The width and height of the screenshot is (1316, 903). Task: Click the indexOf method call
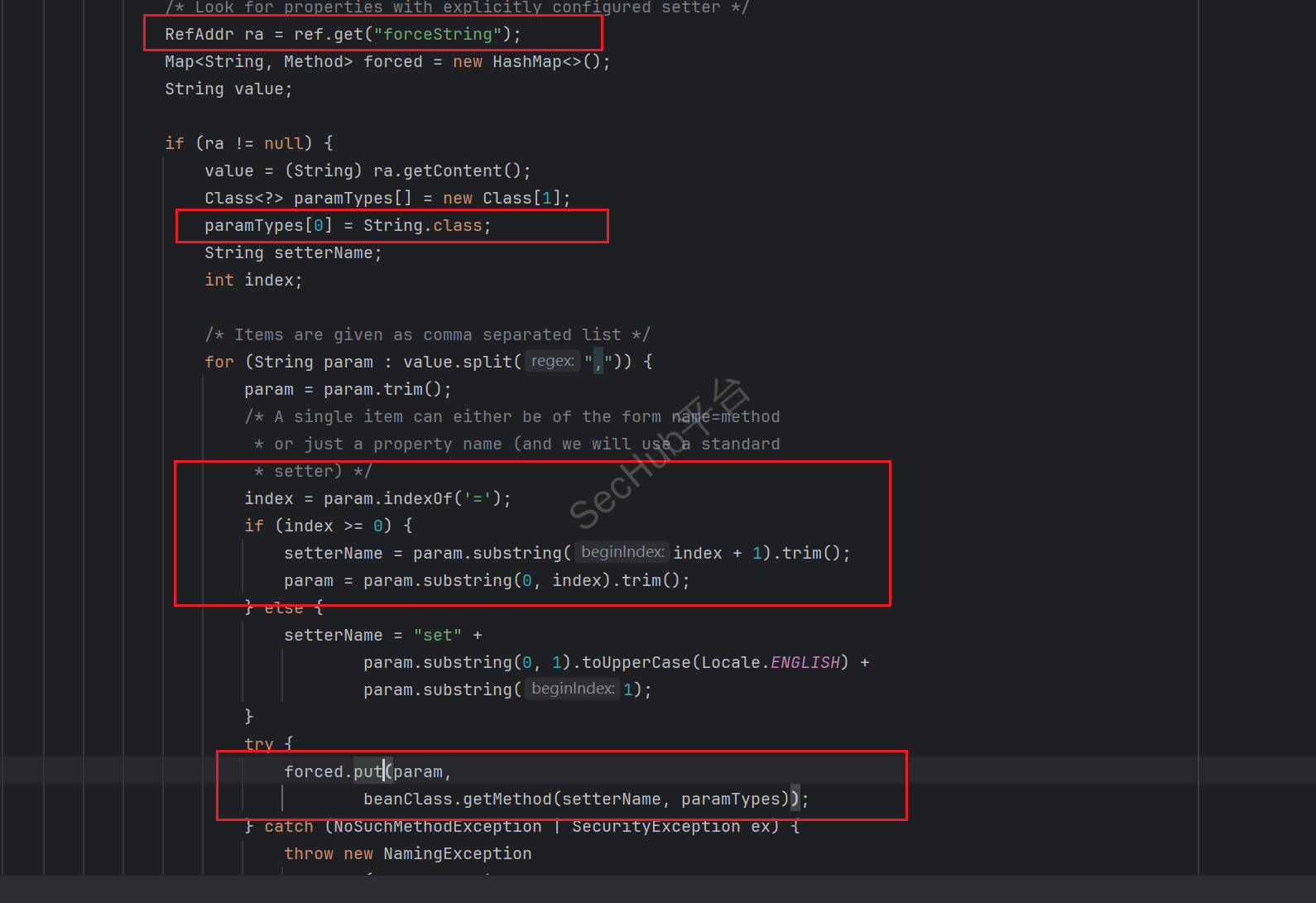(x=418, y=498)
